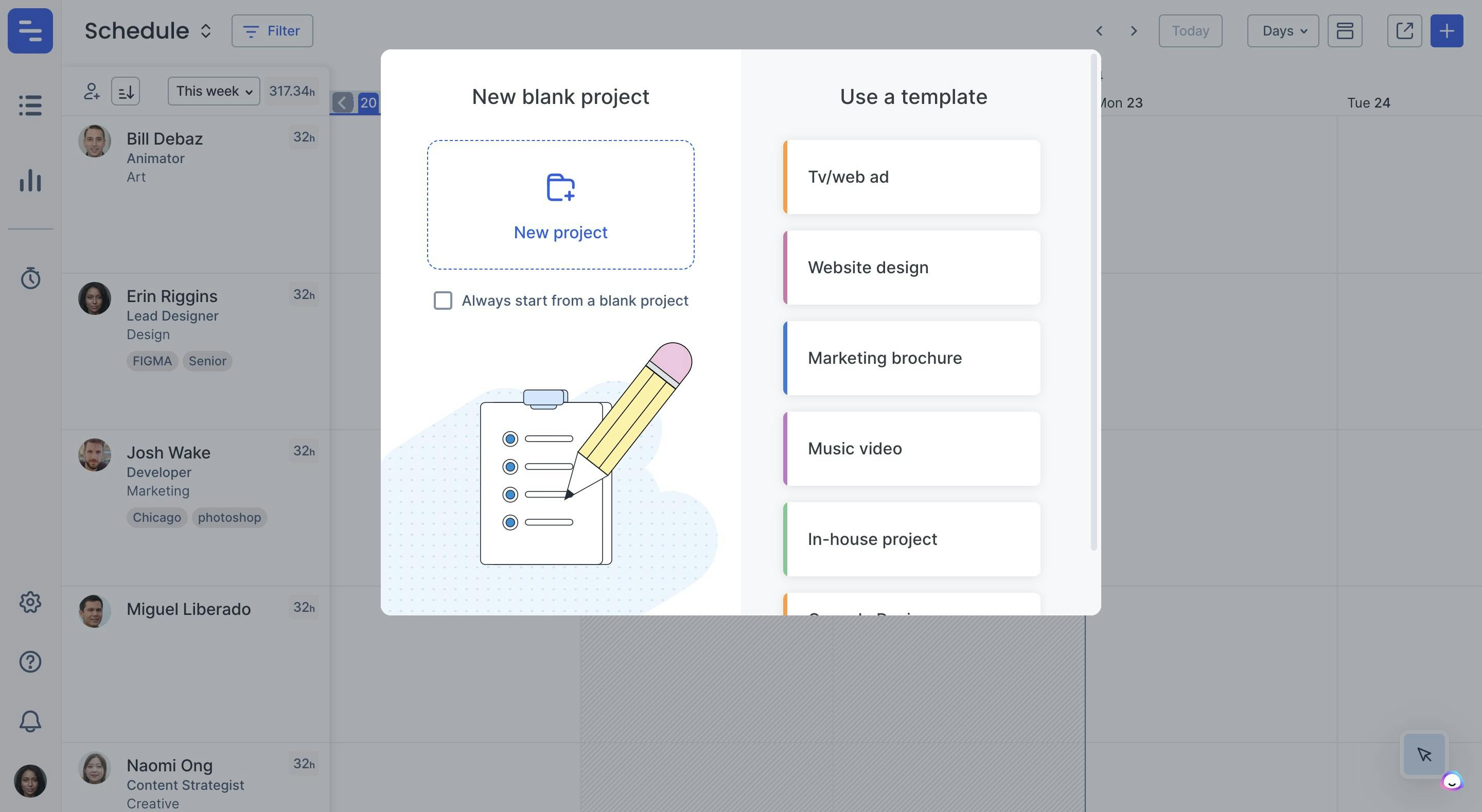Viewport: 1482px width, 812px height.
Task: Click the Lead Designer role text
Action: pos(172,316)
